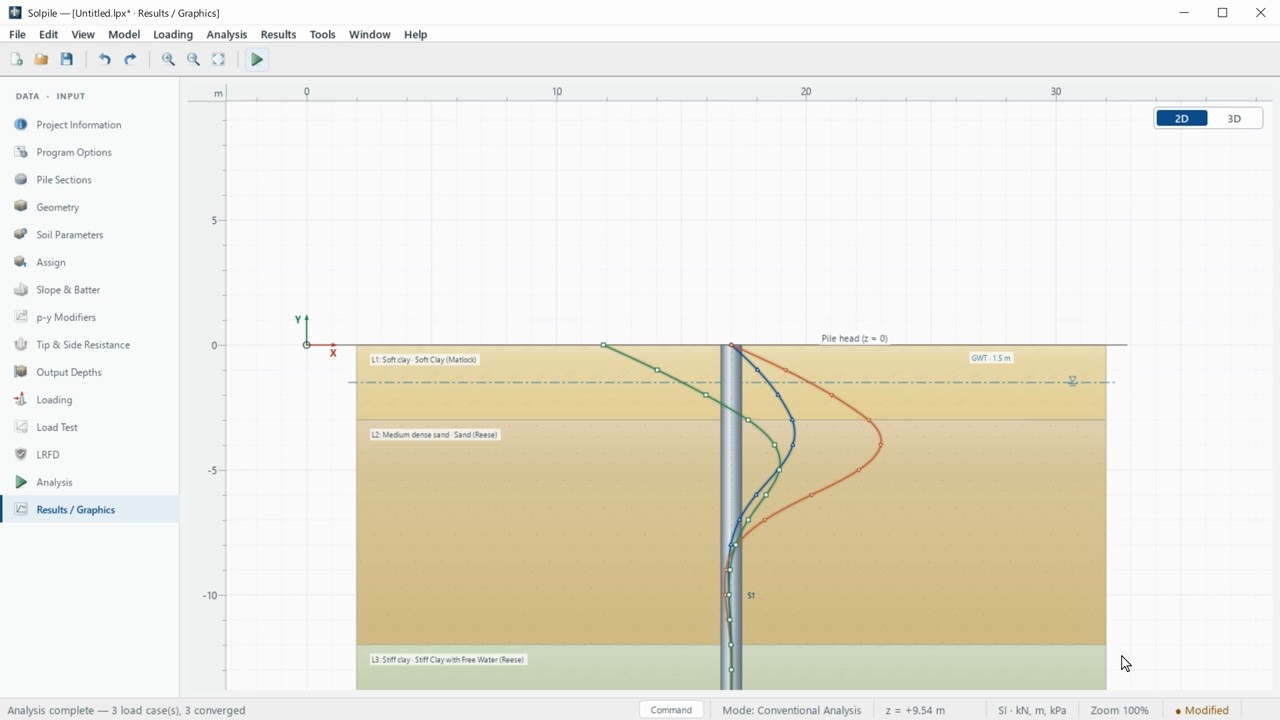The image size is (1280, 720).
Task: Open the Window menu
Action: pos(370,34)
